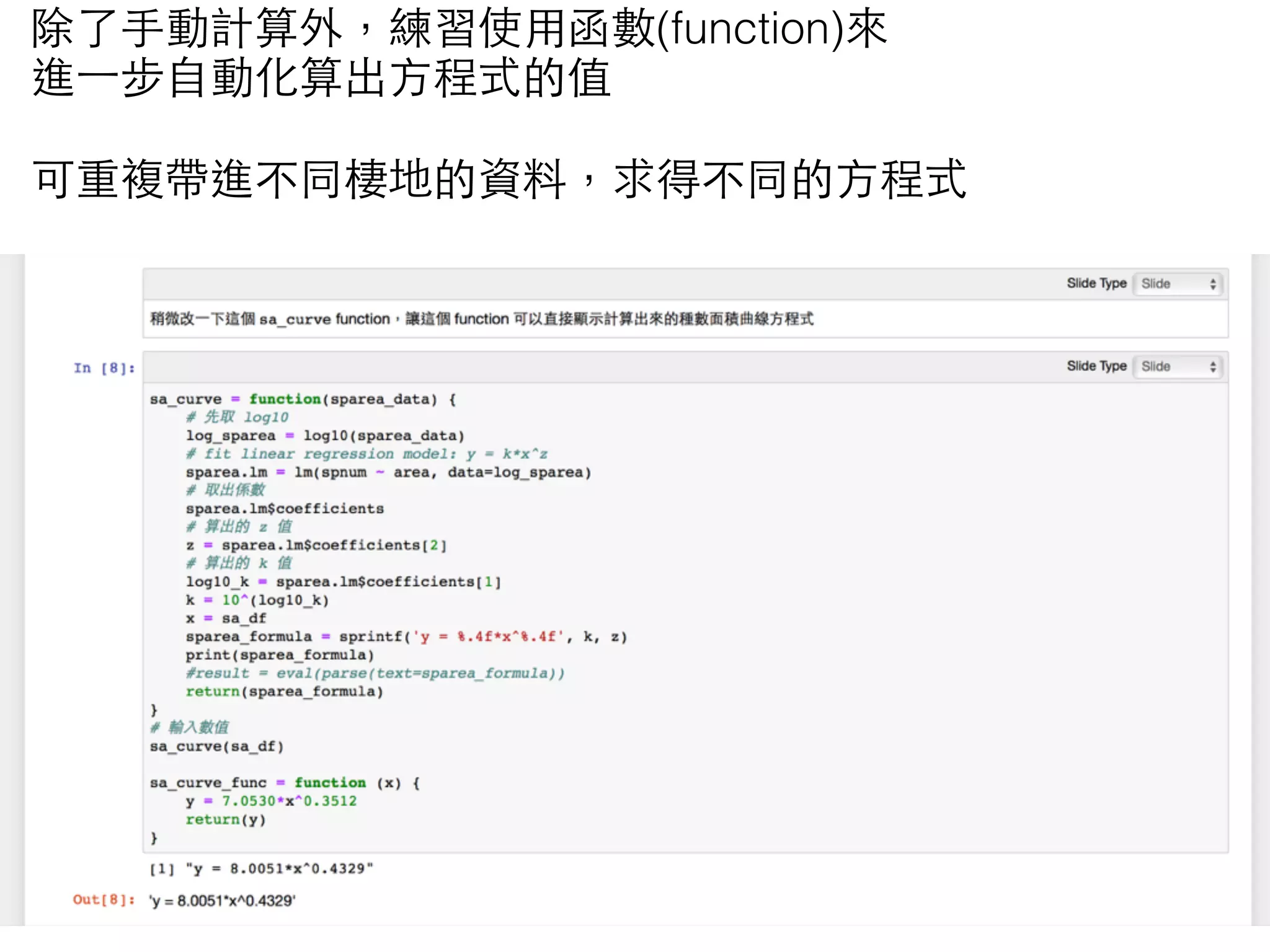Click line 'sparea.lm$coefficients' without index
The height and width of the screenshot is (952, 1270).
285,509
